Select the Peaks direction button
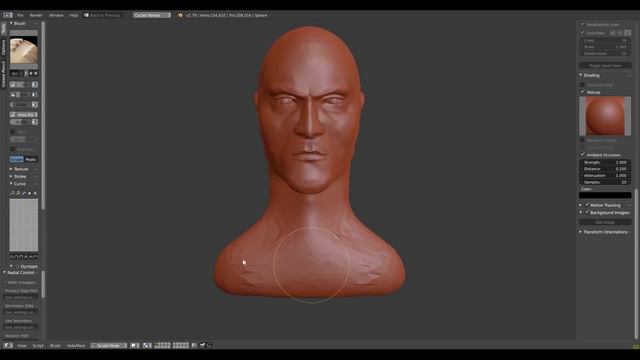This screenshot has width=640, height=360. click(x=31, y=159)
